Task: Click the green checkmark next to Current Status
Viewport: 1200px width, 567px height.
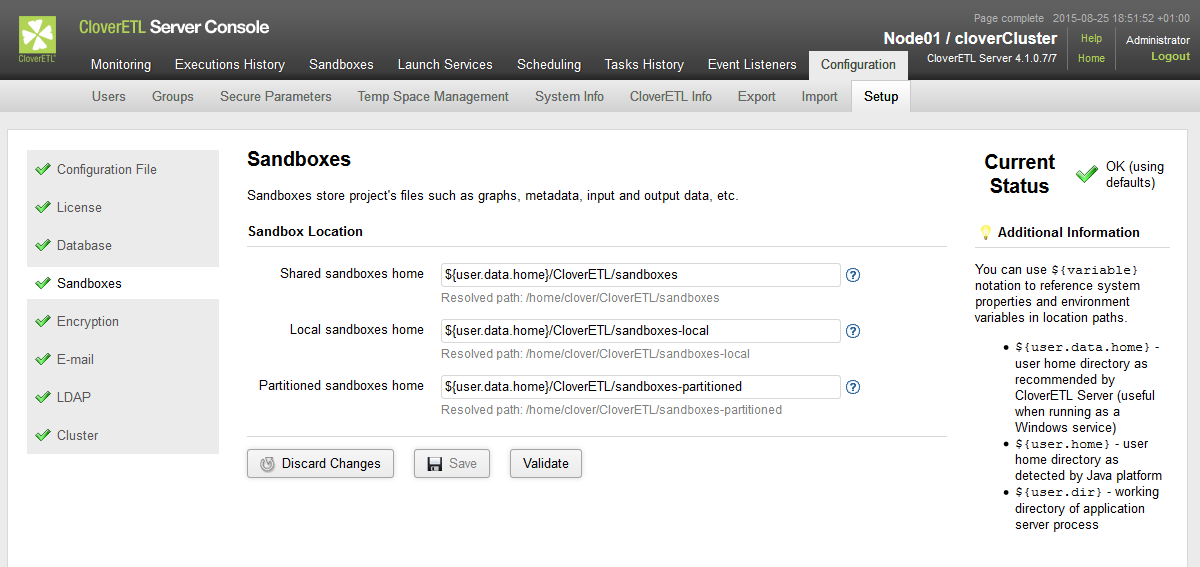Action: click(1086, 174)
